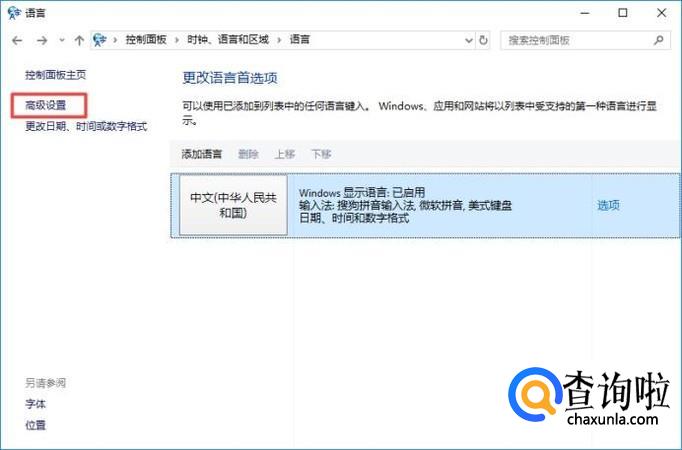
Task: Click the text 日期、时间和数字格式 in language row
Action: tap(354, 218)
